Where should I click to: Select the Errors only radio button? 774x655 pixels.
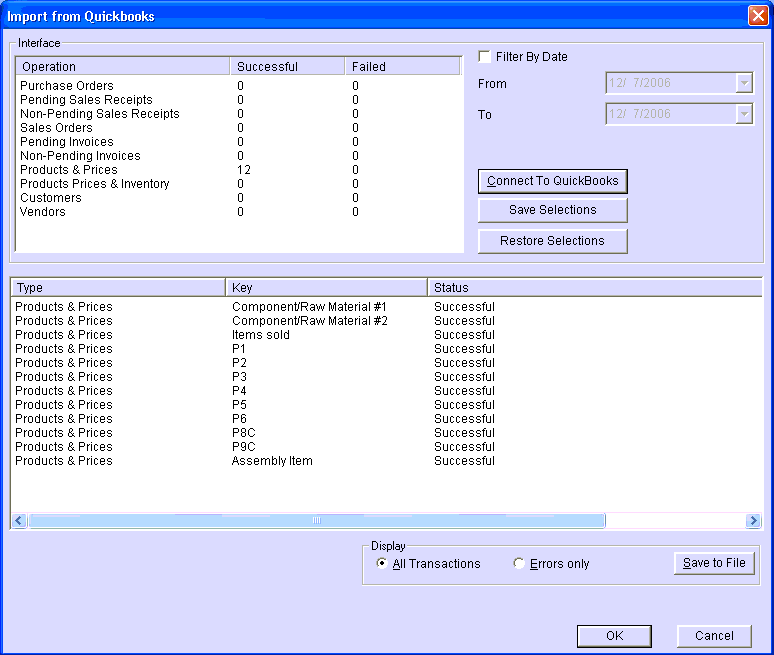519,563
